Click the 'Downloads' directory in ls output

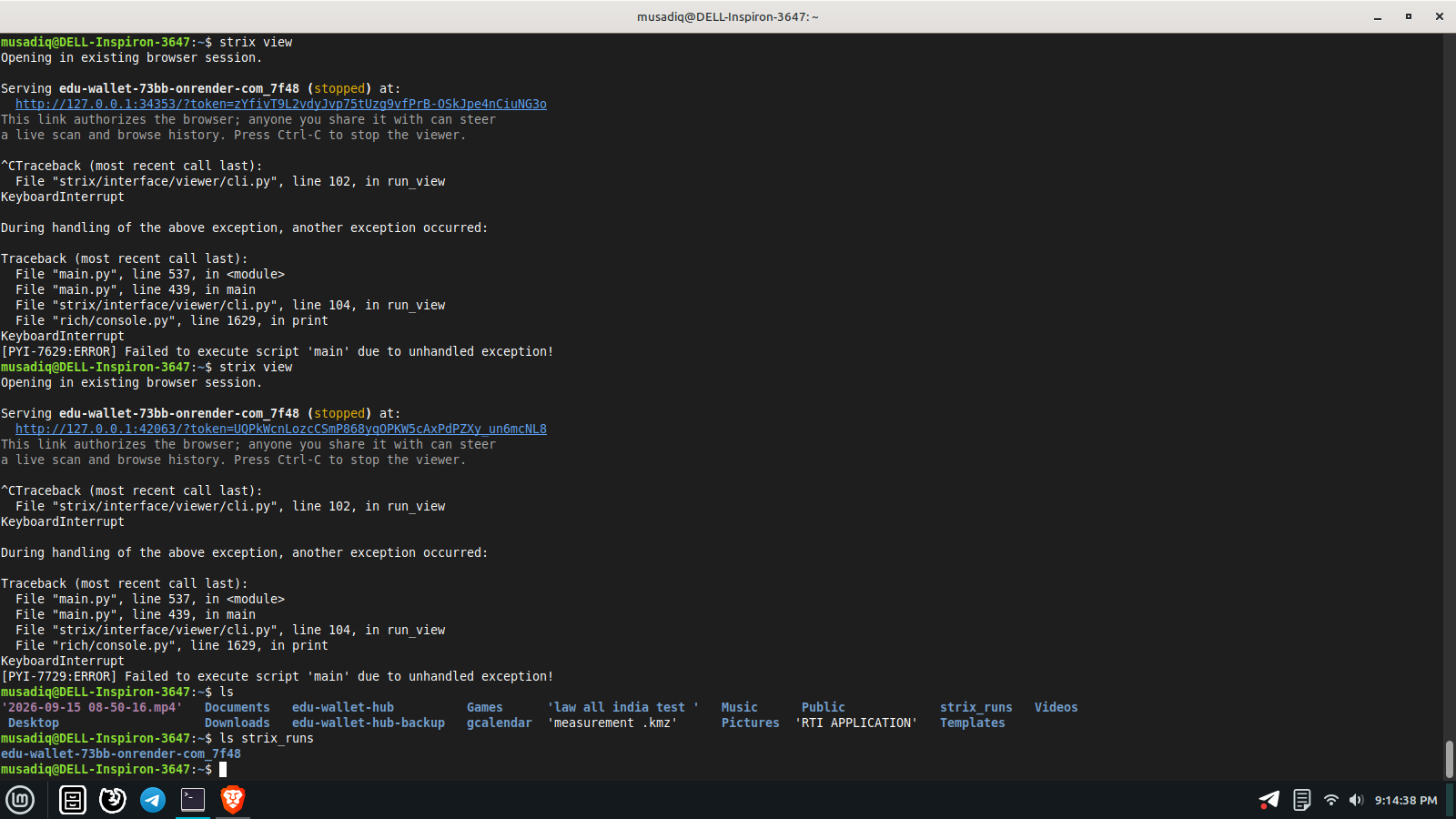click(238, 723)
